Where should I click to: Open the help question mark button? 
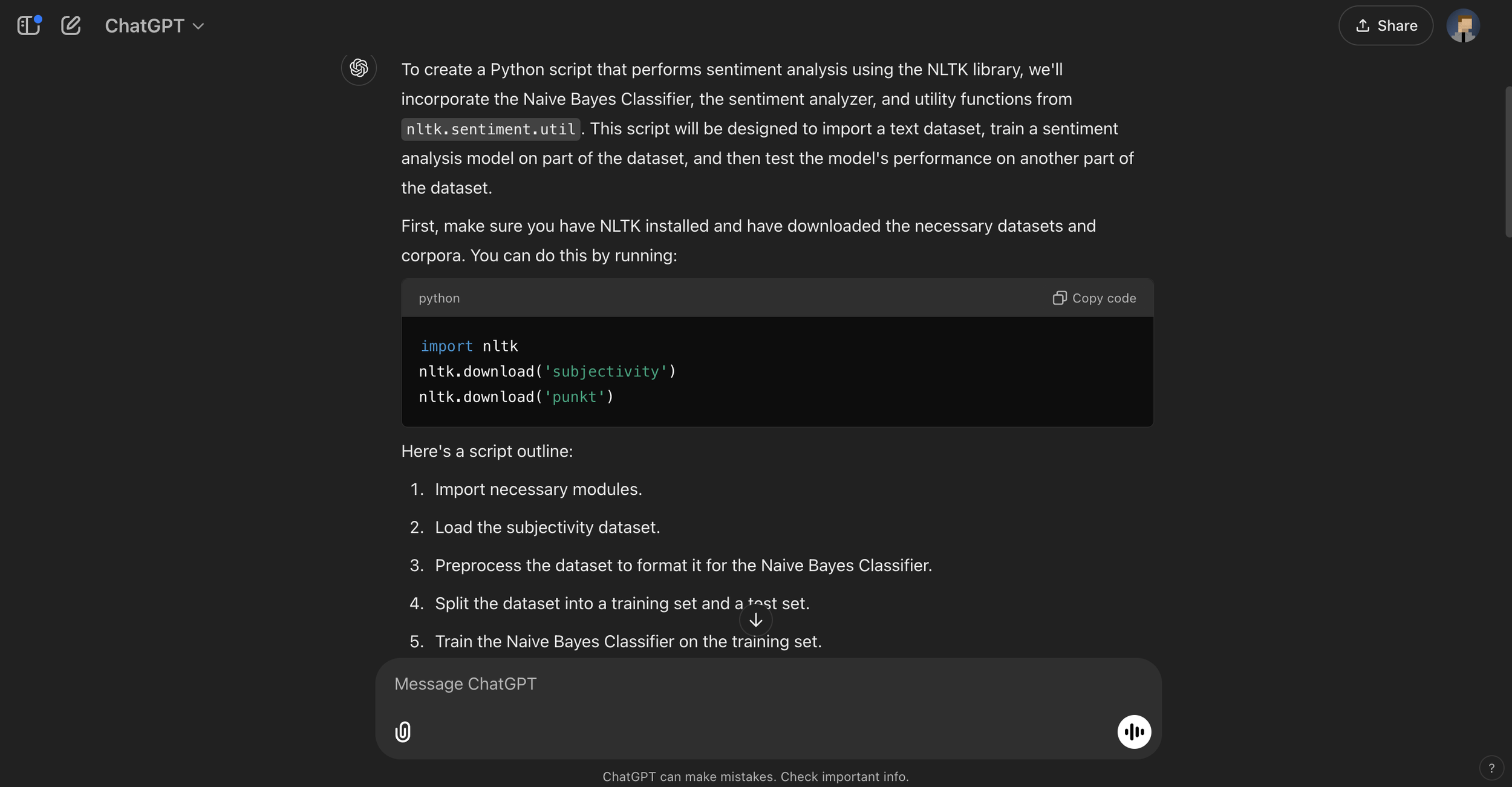pyautogui.click(x=1491, y=768)
